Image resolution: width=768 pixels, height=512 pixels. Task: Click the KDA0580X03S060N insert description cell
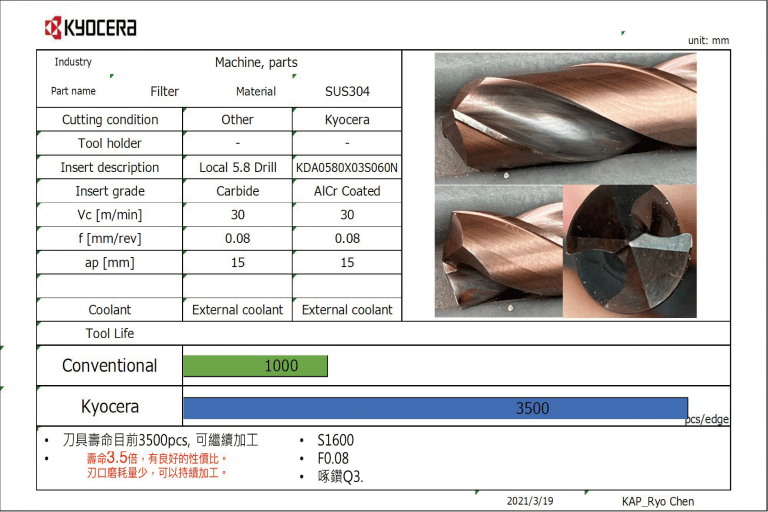[347, 168]
